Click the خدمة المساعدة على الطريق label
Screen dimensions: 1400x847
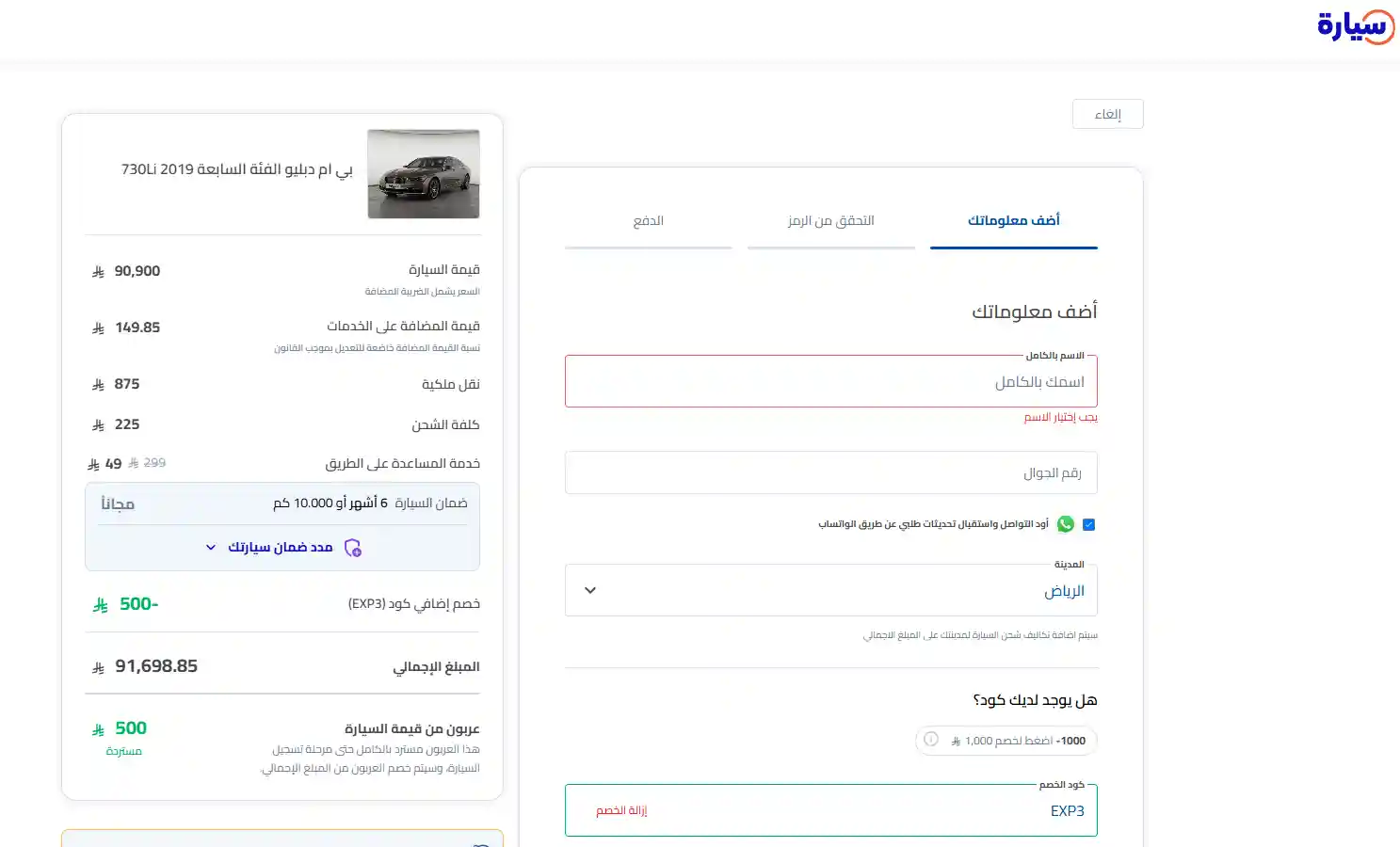(x=402, y=464)
